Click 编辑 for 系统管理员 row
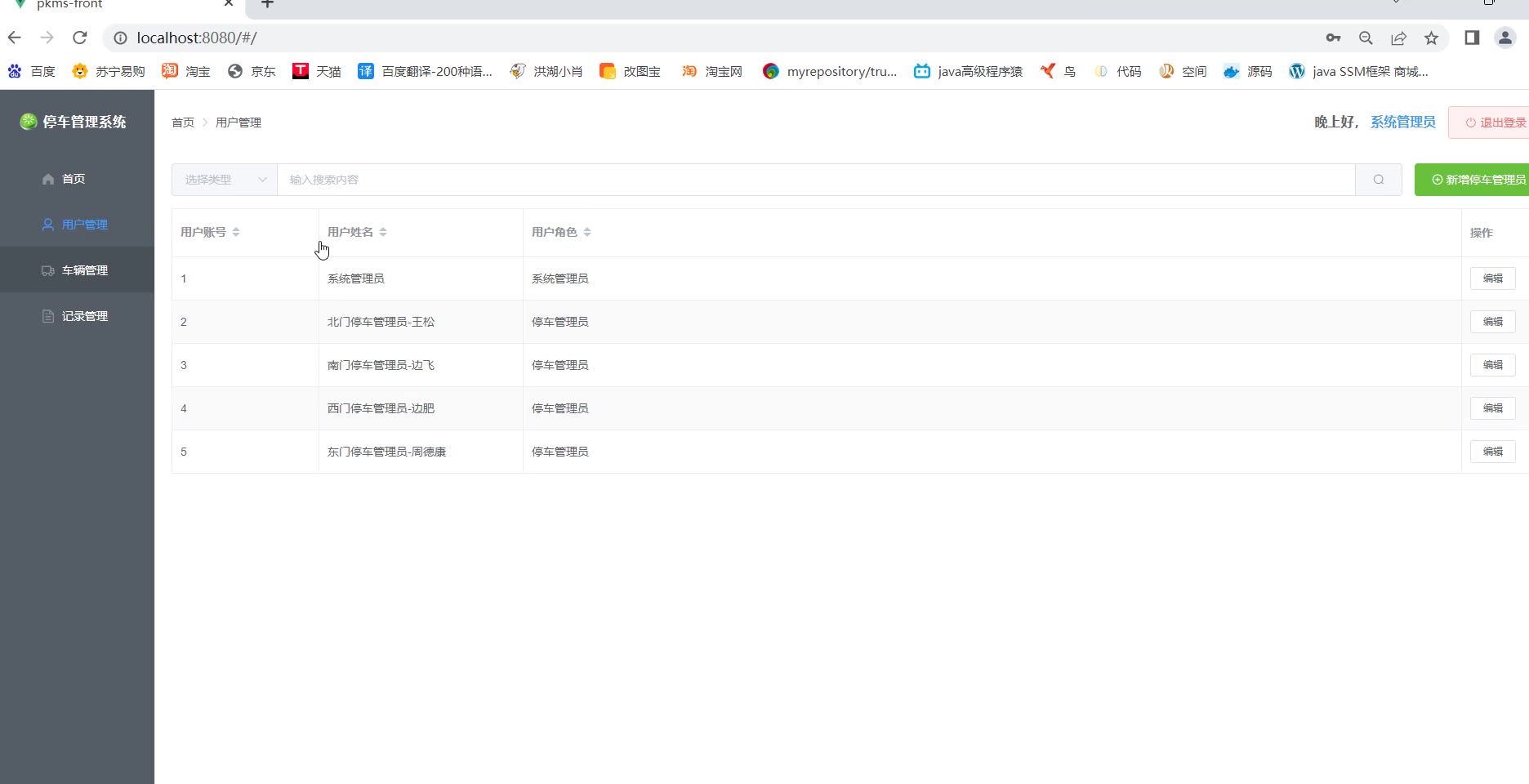Viewport: 1529px width, 784px height. 1493,278
